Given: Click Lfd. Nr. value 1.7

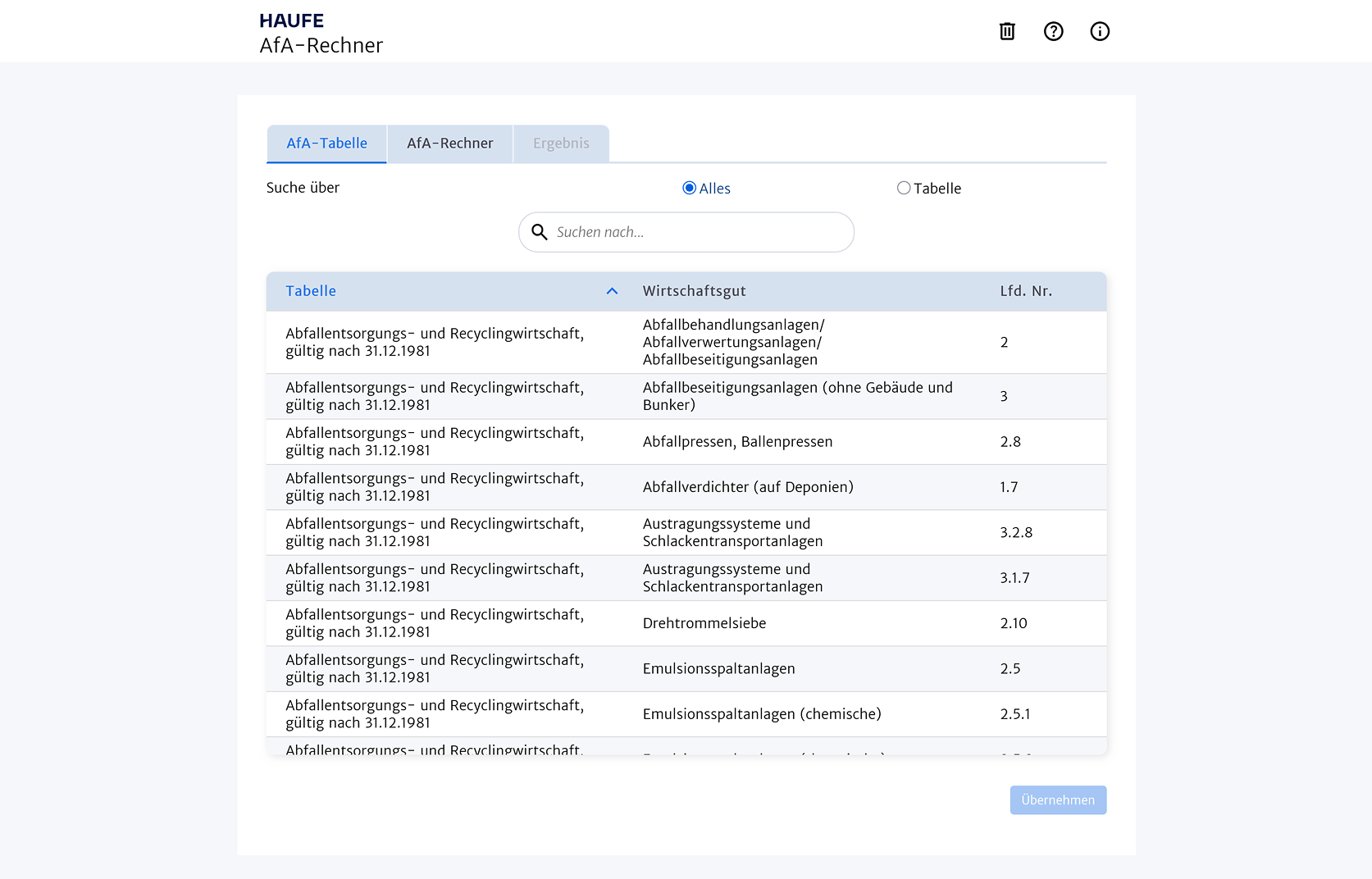Looking at the screenshot, I should coord(1009,487).
